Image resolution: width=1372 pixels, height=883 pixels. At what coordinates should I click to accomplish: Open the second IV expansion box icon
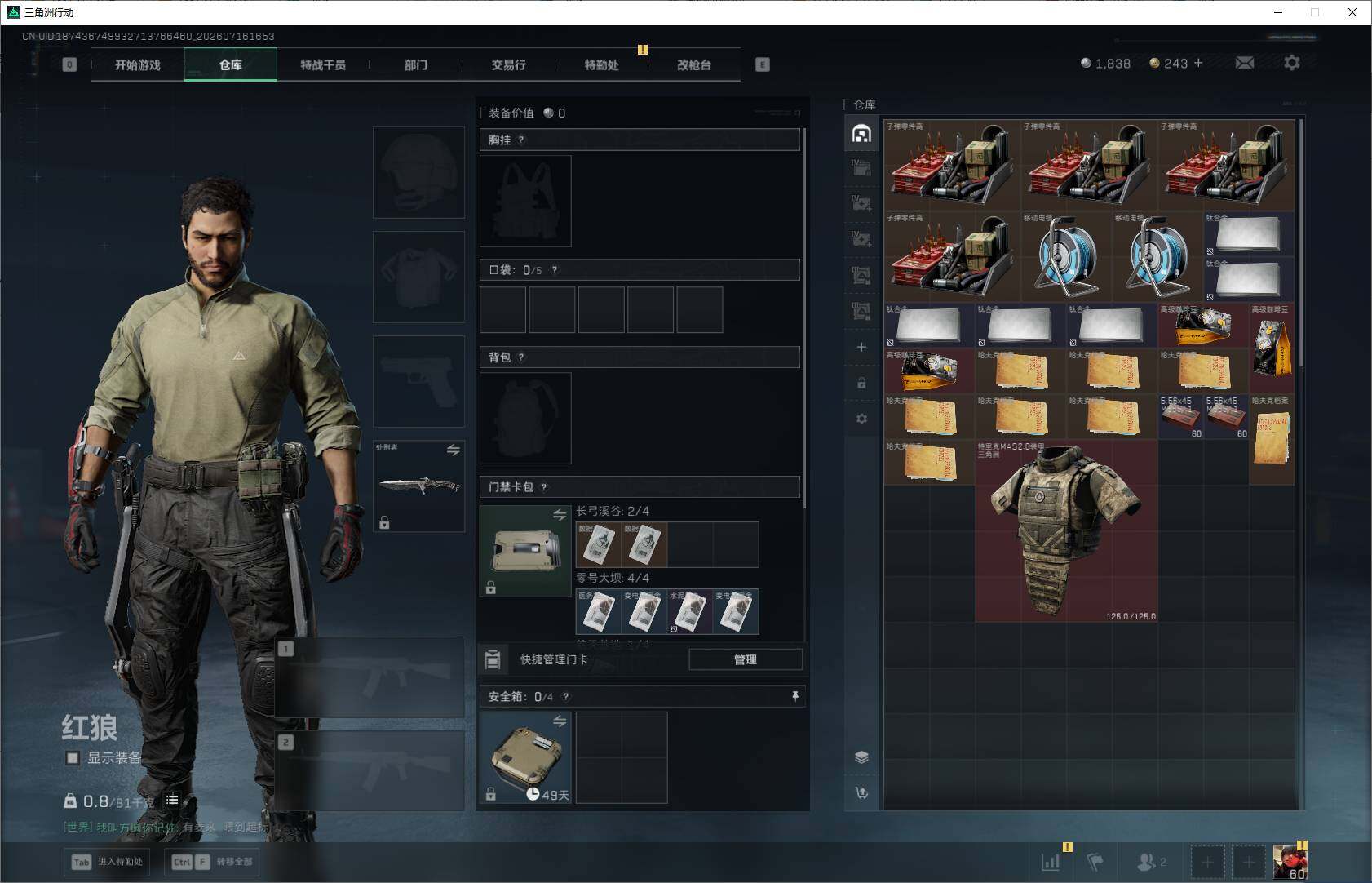tap(861, 203)
